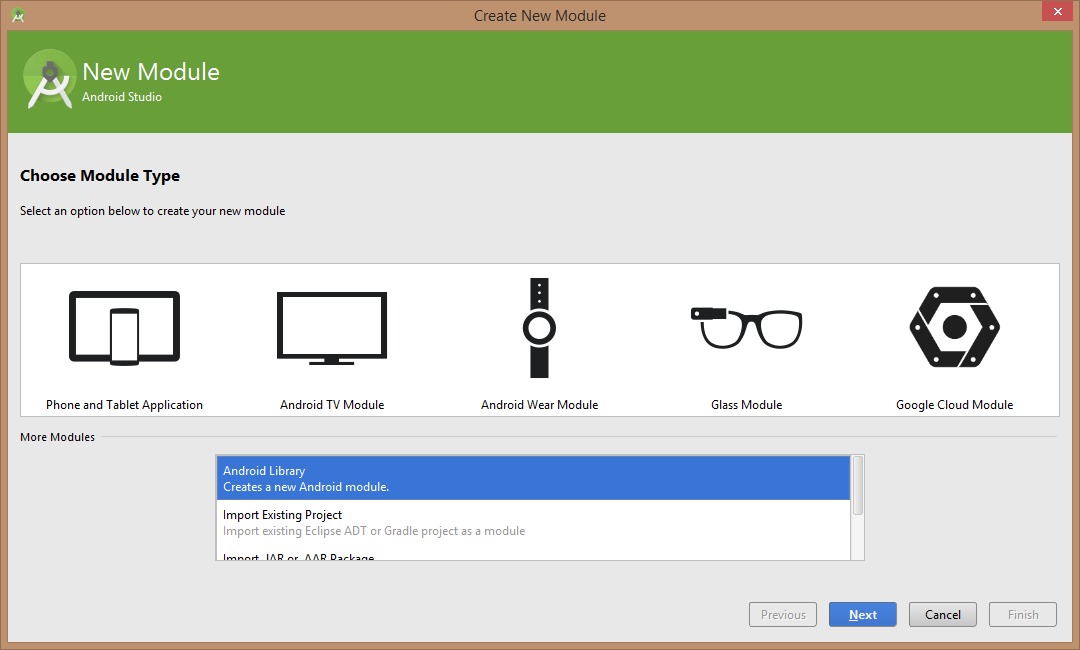Viewport: 1080px width, 650px height.
Task: Click the Previous button
Action: (x=783, y=615)
